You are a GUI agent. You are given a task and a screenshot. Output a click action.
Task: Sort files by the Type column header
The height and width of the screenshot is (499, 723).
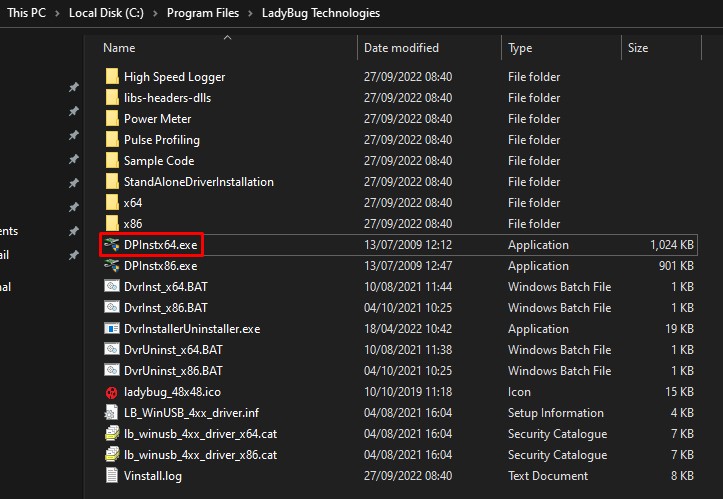click(x=520, y=48)
